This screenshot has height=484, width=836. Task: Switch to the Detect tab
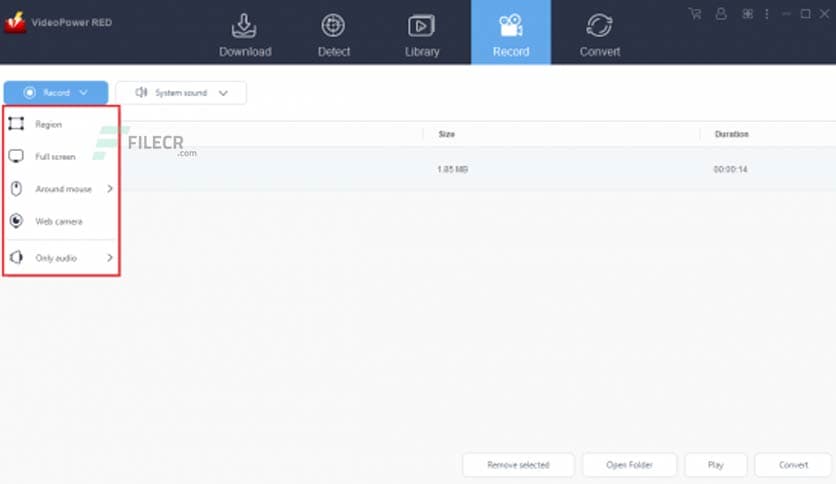click(x=333, y=35)
